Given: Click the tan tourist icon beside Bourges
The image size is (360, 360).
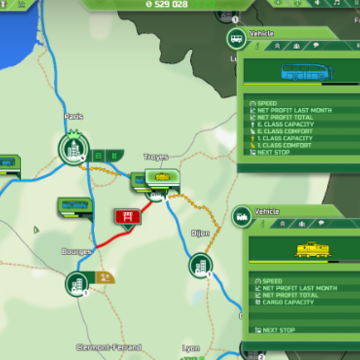Looking at the screenshot, I should pos(105,277).
